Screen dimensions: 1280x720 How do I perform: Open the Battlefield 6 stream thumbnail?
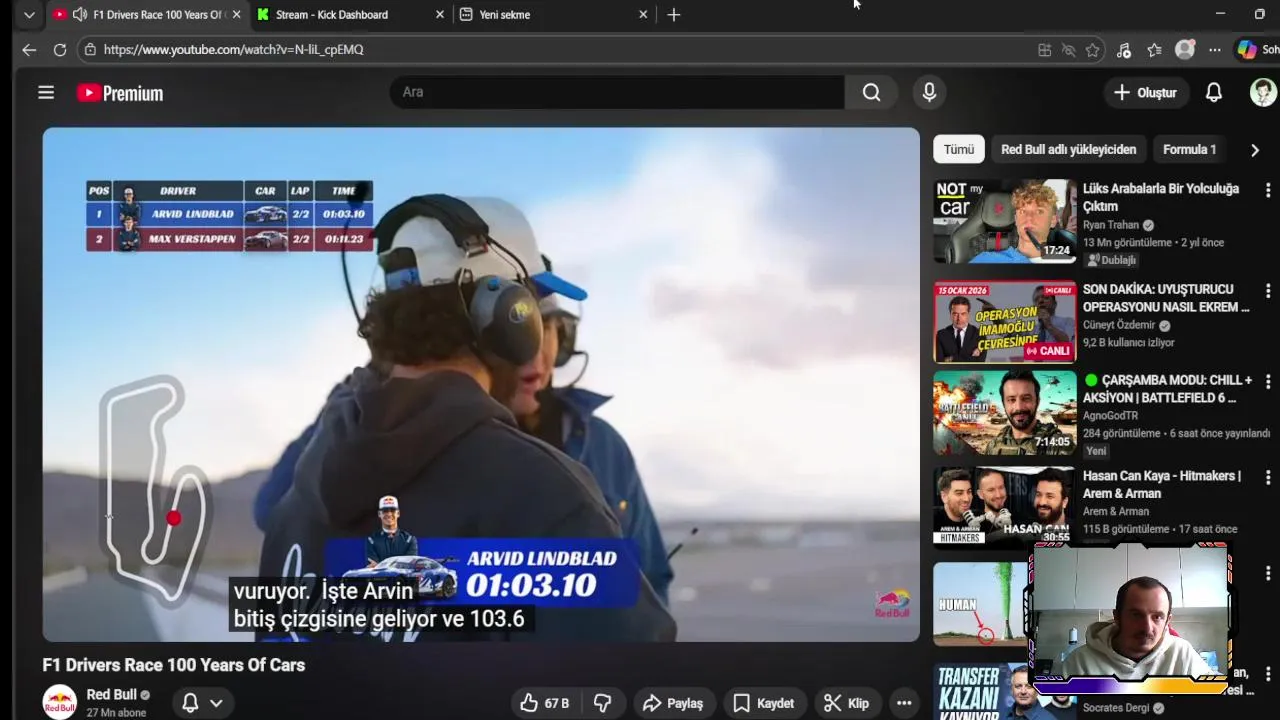click(1004, 413)
